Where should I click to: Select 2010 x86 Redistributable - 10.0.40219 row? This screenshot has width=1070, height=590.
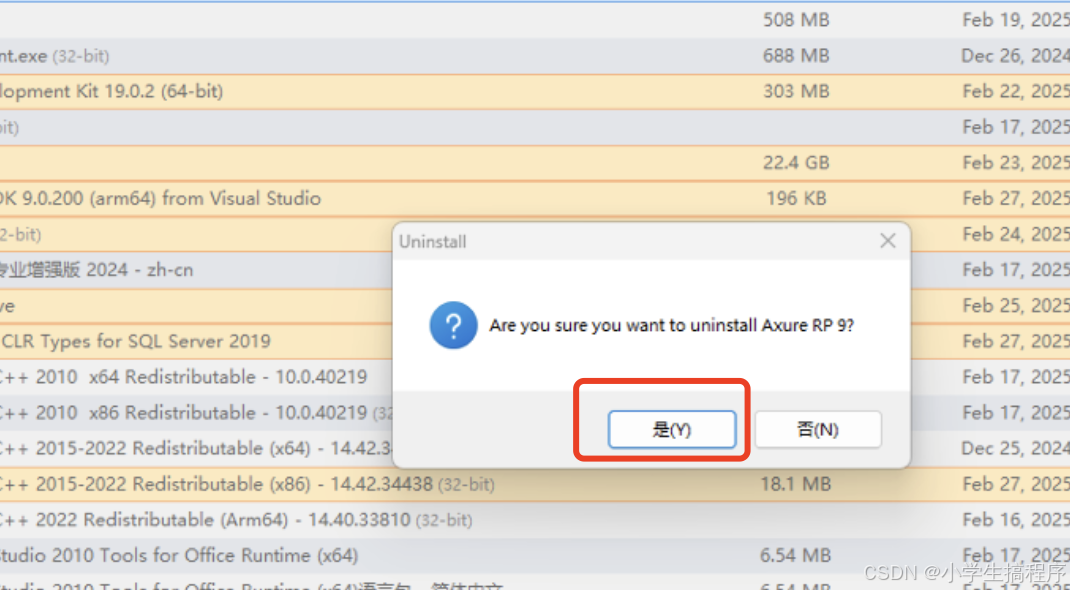(197, 413)
